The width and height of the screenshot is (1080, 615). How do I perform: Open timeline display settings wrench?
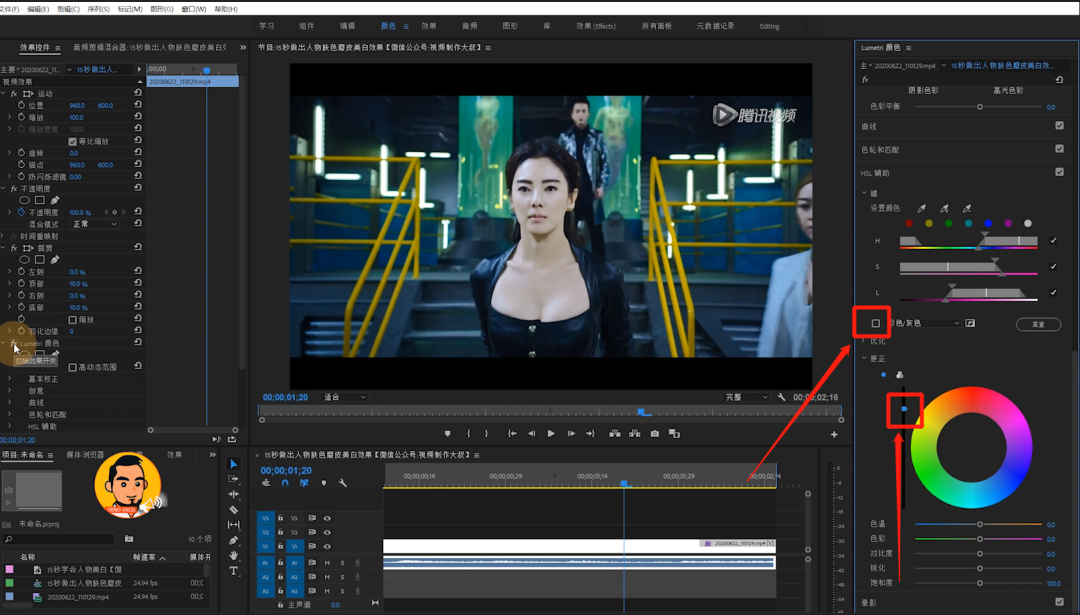click(x=342, y=483)
